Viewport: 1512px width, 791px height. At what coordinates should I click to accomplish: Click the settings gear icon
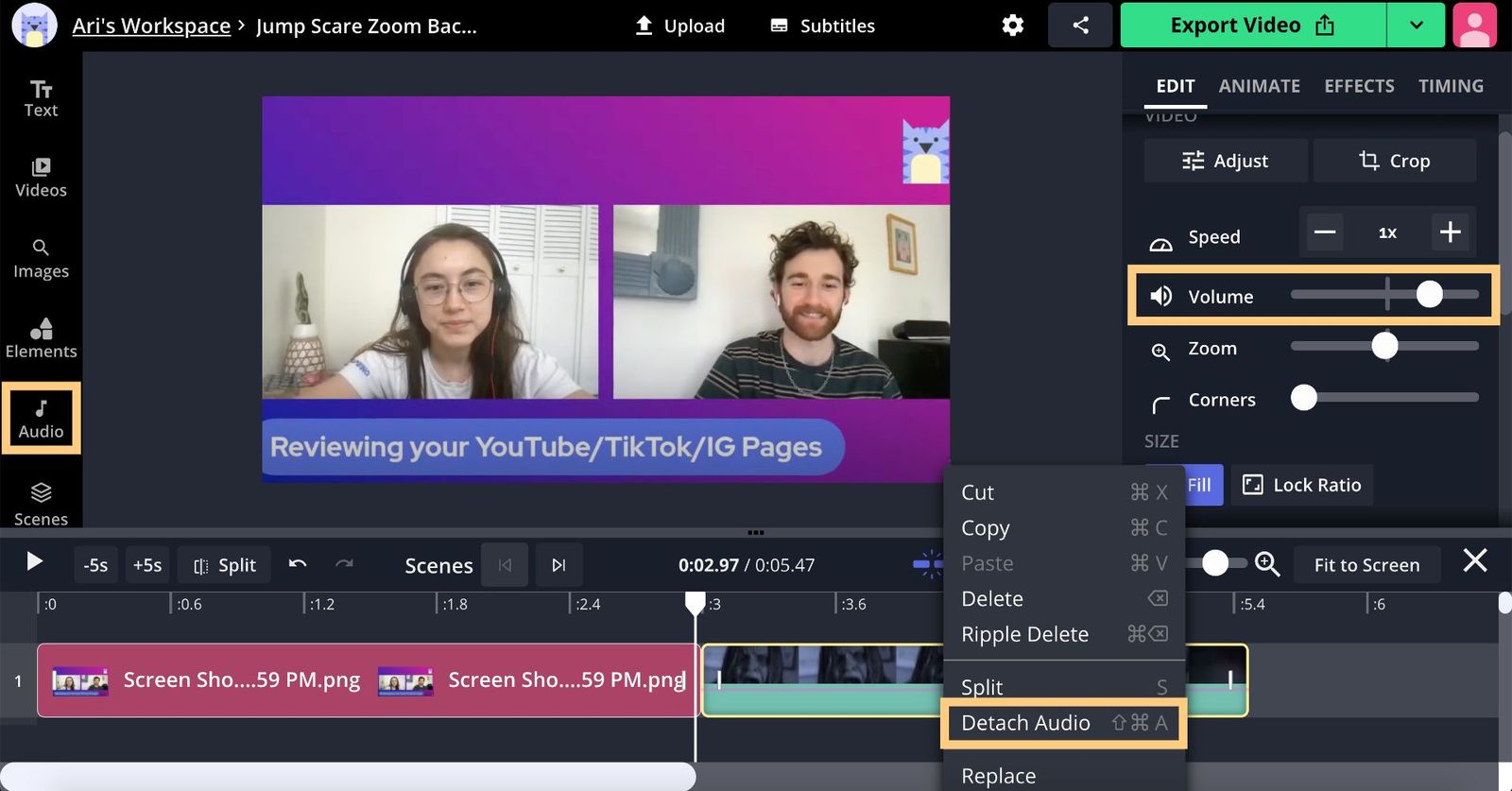pyautogui.click(x=1012, y=26)
